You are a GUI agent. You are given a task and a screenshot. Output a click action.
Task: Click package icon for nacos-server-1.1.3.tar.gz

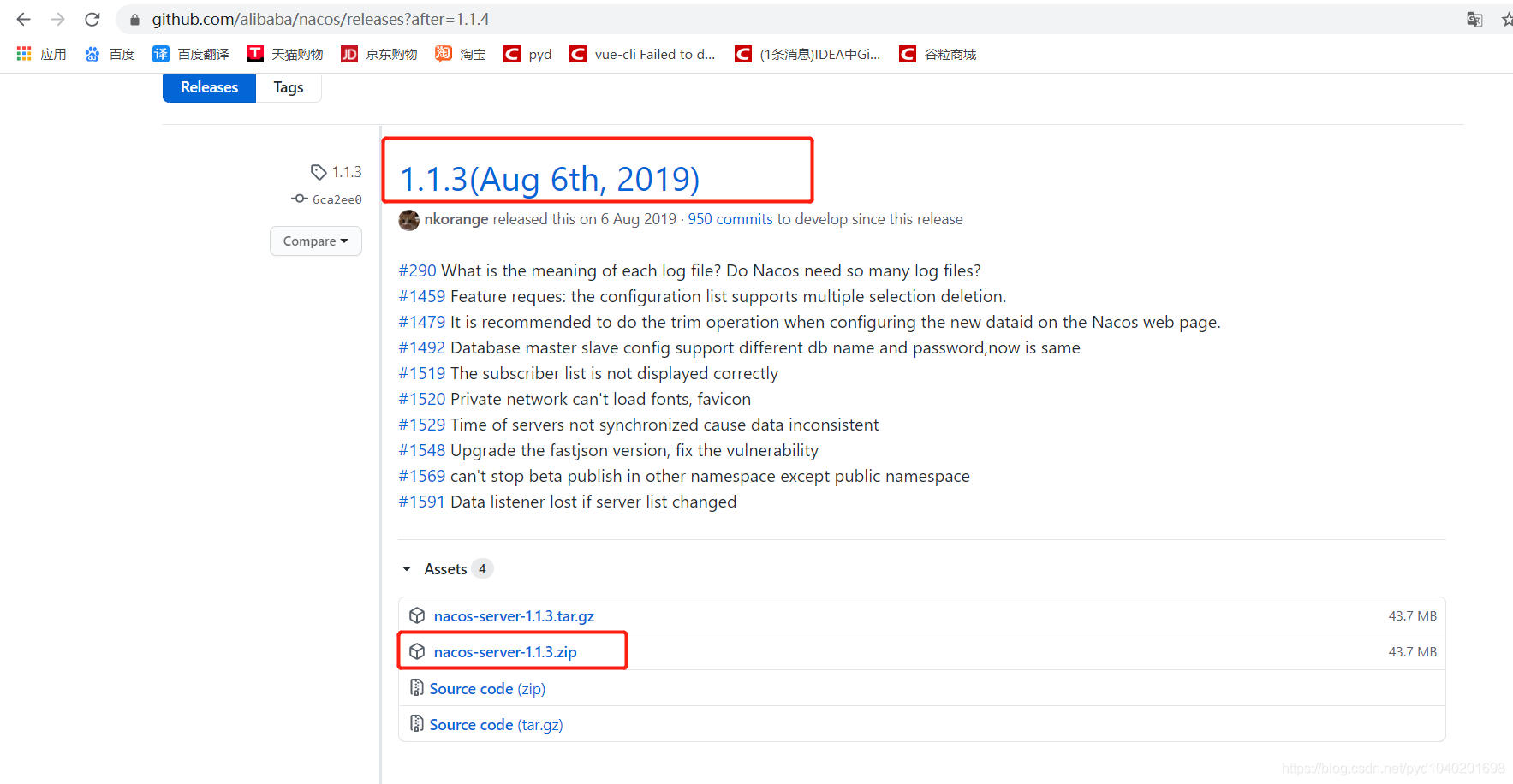click(x=417, y=615)
